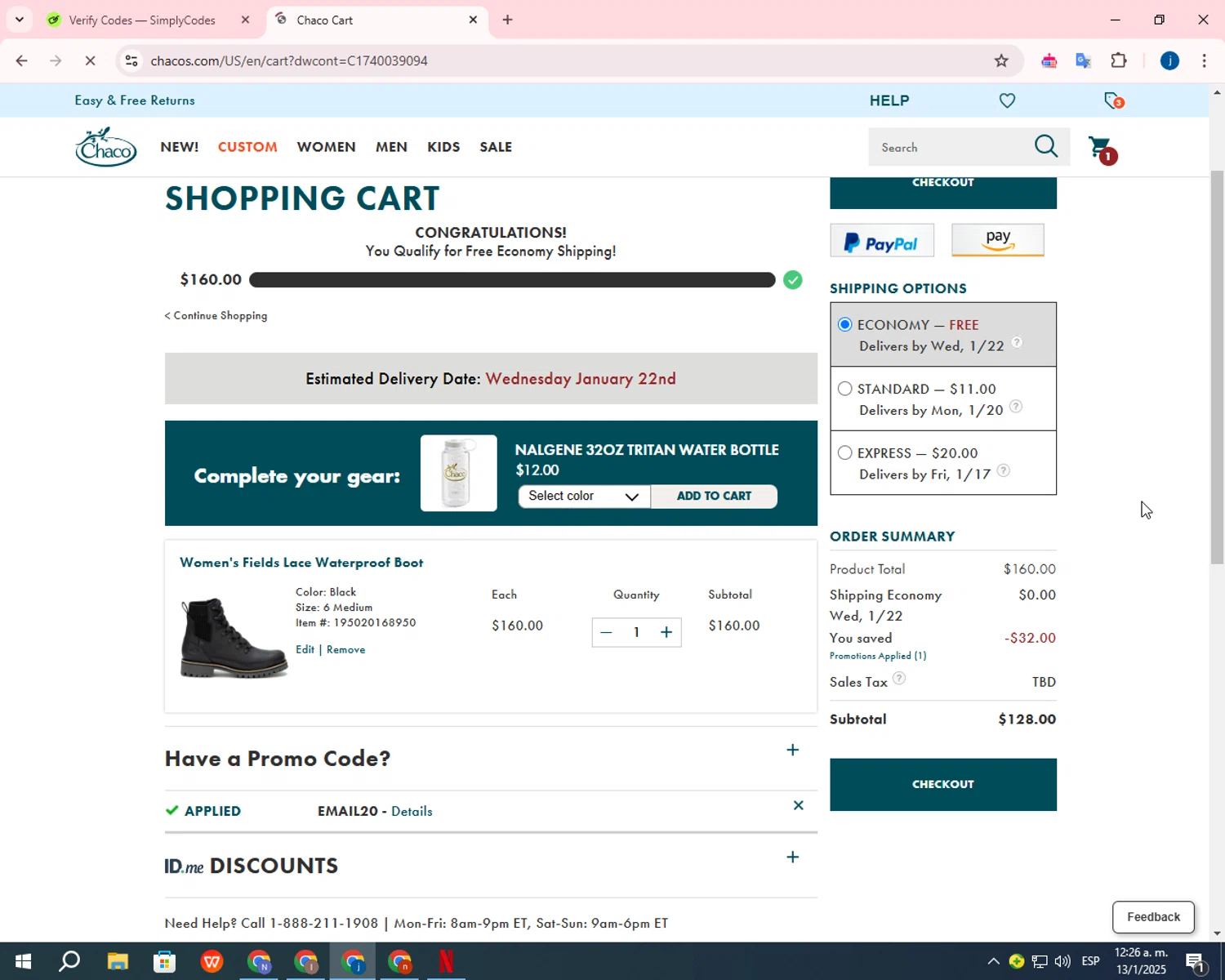This screenshot has width=1225, height=980.
Task: Open the wishlist heart icon
Action: tap(1007, 100)
